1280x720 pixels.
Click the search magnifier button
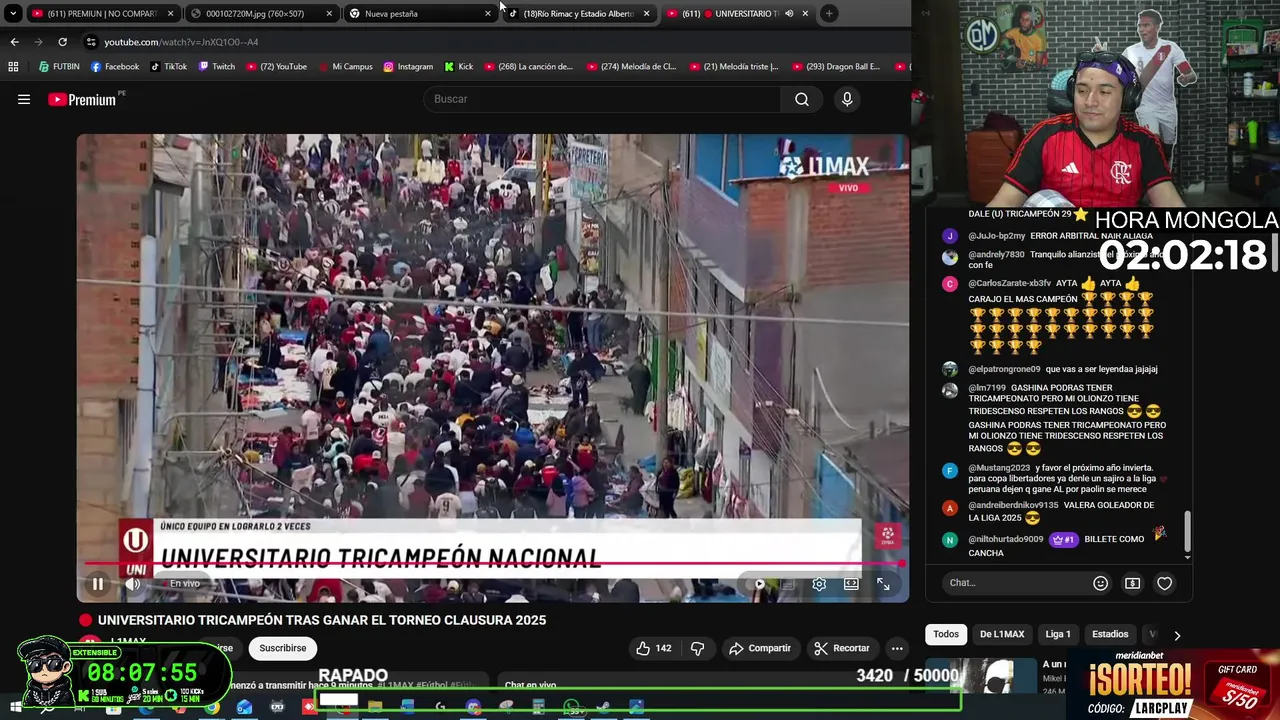tap(802, 99)
